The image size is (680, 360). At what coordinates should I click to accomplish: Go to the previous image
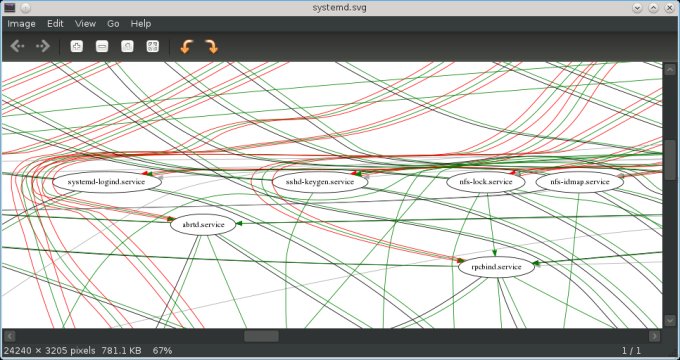[17, 46]
